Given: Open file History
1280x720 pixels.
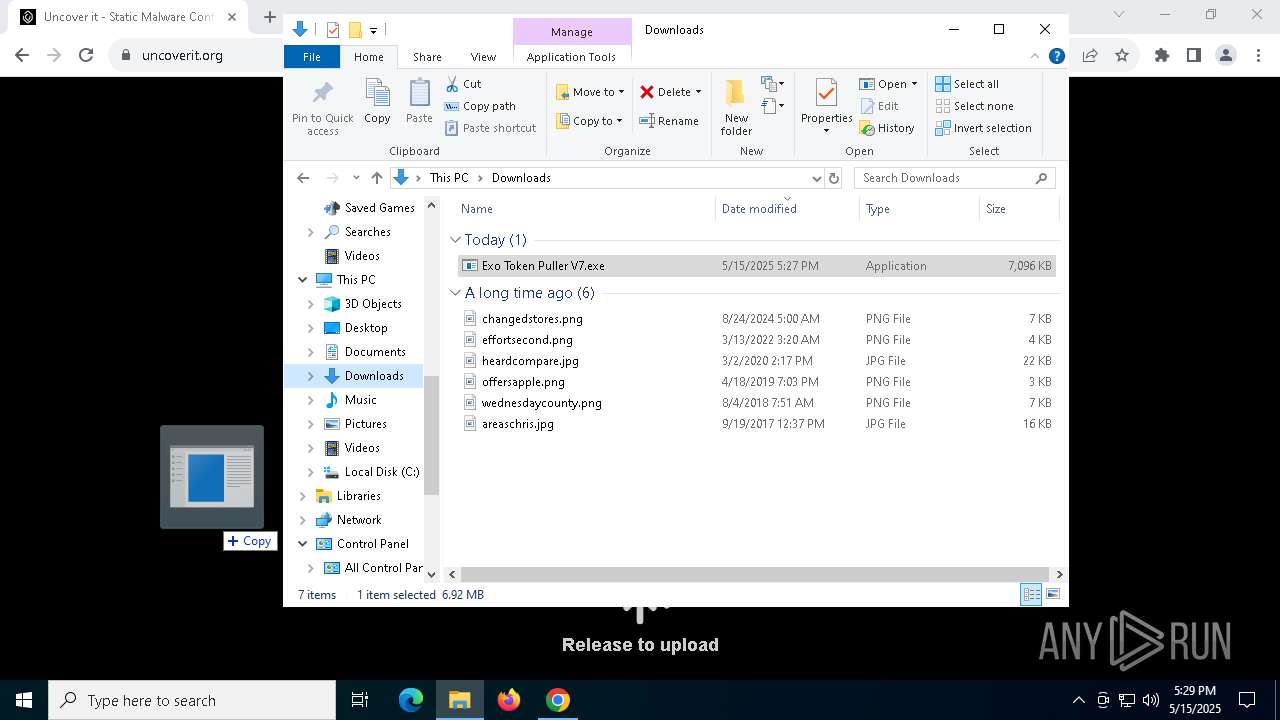Looking at the screenshot, I should pos(887,128).
